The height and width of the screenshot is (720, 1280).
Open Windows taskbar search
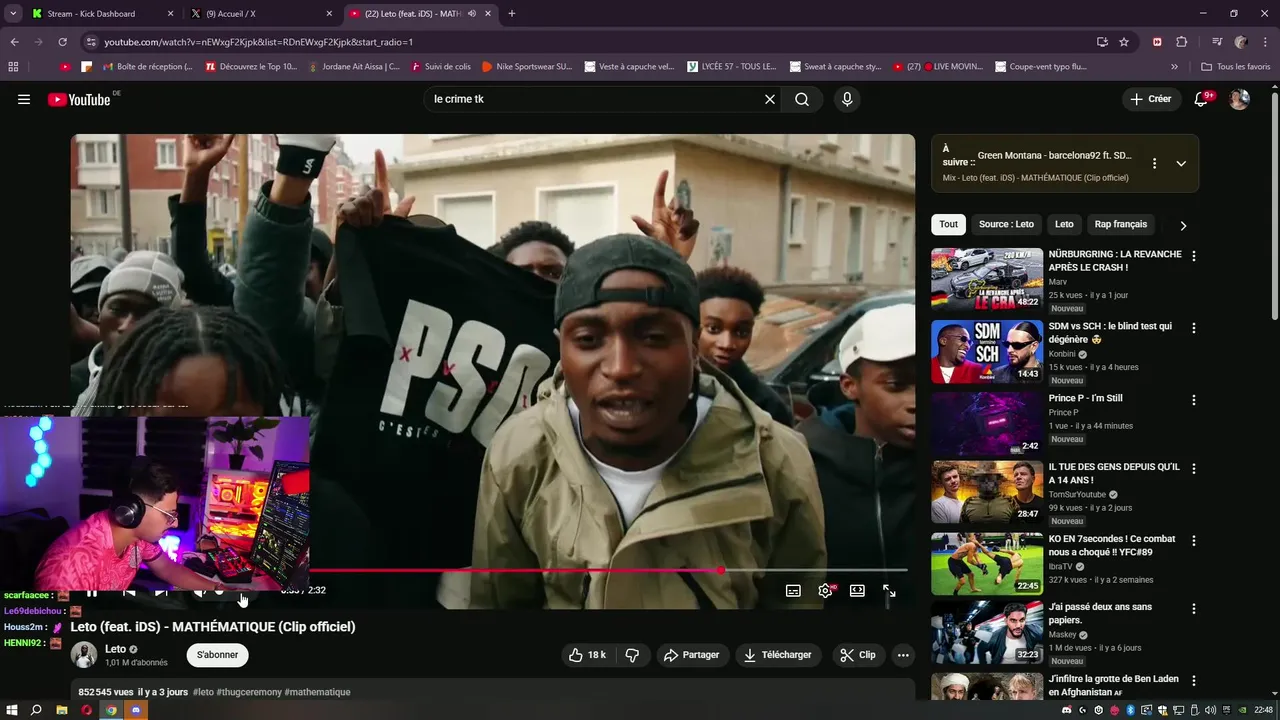[36, 710]
